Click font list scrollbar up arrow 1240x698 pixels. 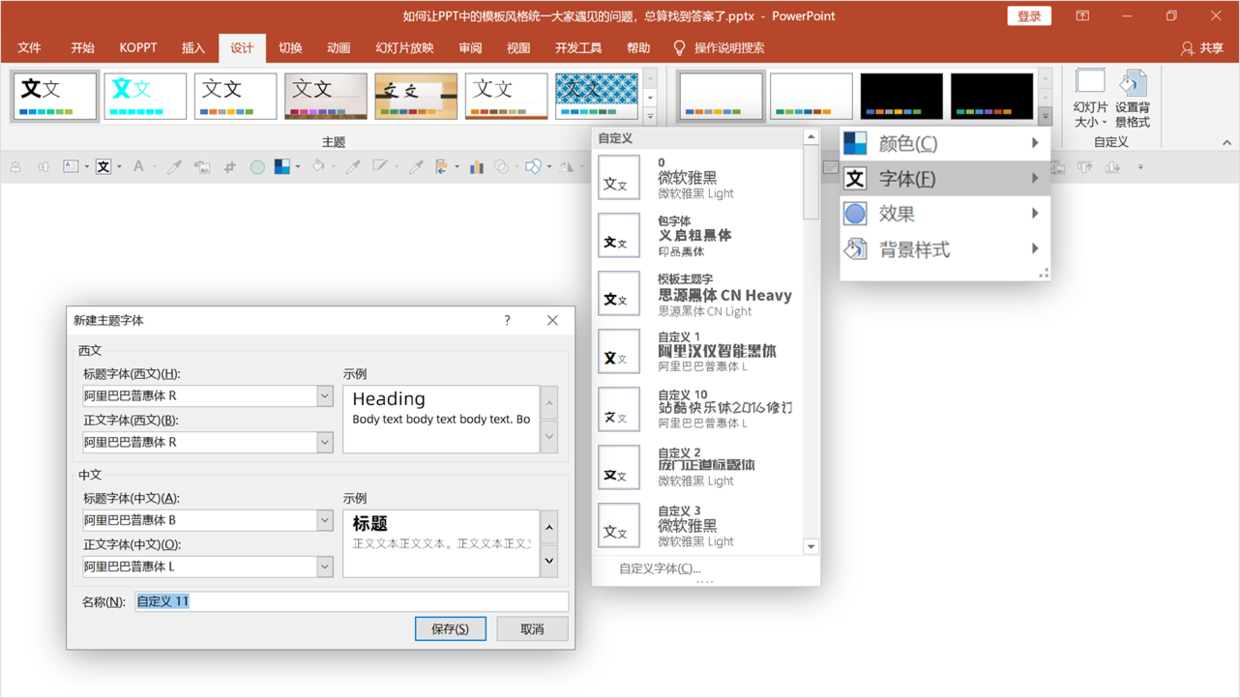[x=811, y=137]
